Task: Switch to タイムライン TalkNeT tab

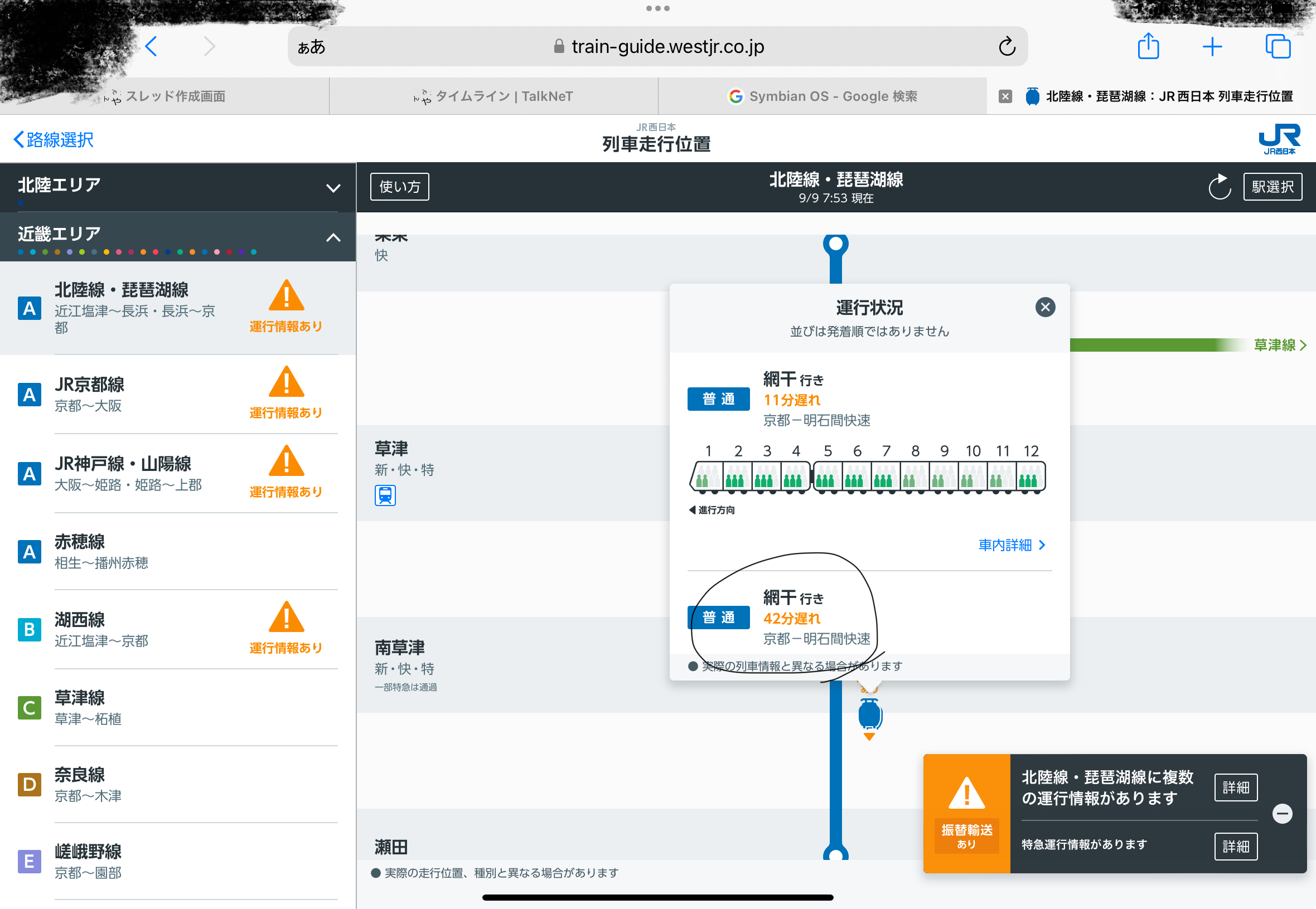Action: tap(493, 96)
